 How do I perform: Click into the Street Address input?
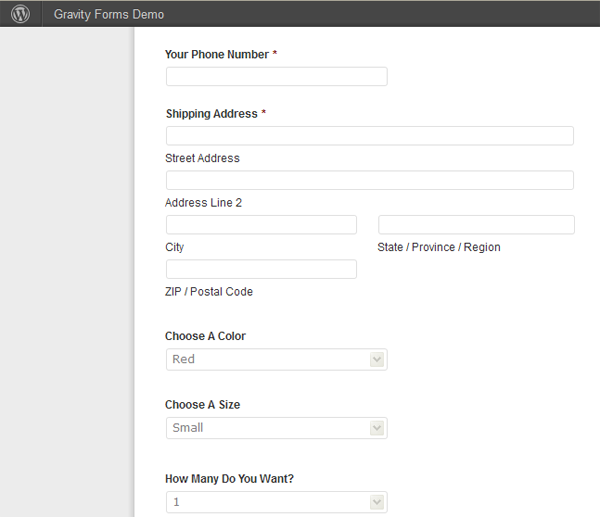tap(369, 136)
